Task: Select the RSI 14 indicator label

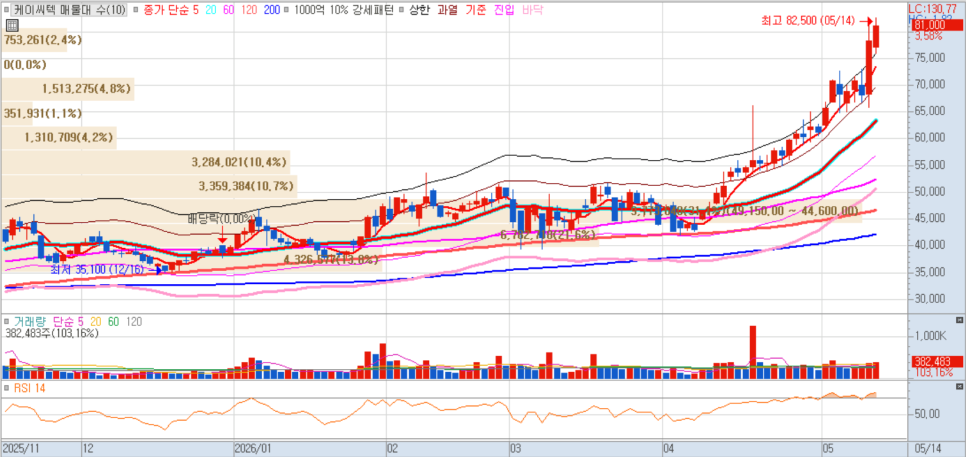Action: (x=30, y=387)
